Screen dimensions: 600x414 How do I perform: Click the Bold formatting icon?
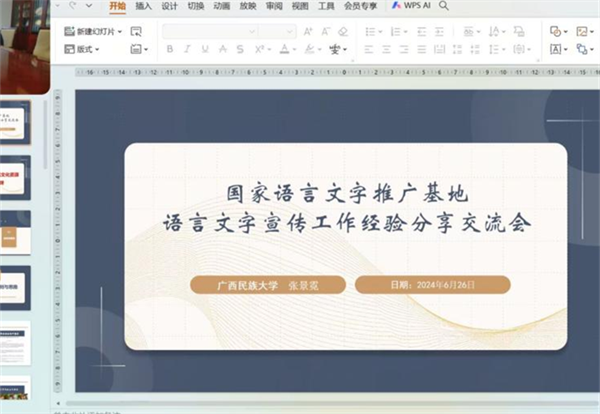(x=170, y=49)
